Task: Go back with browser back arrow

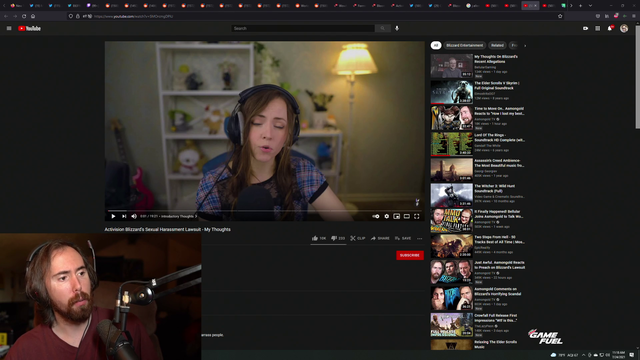Action: pos(6,16)
